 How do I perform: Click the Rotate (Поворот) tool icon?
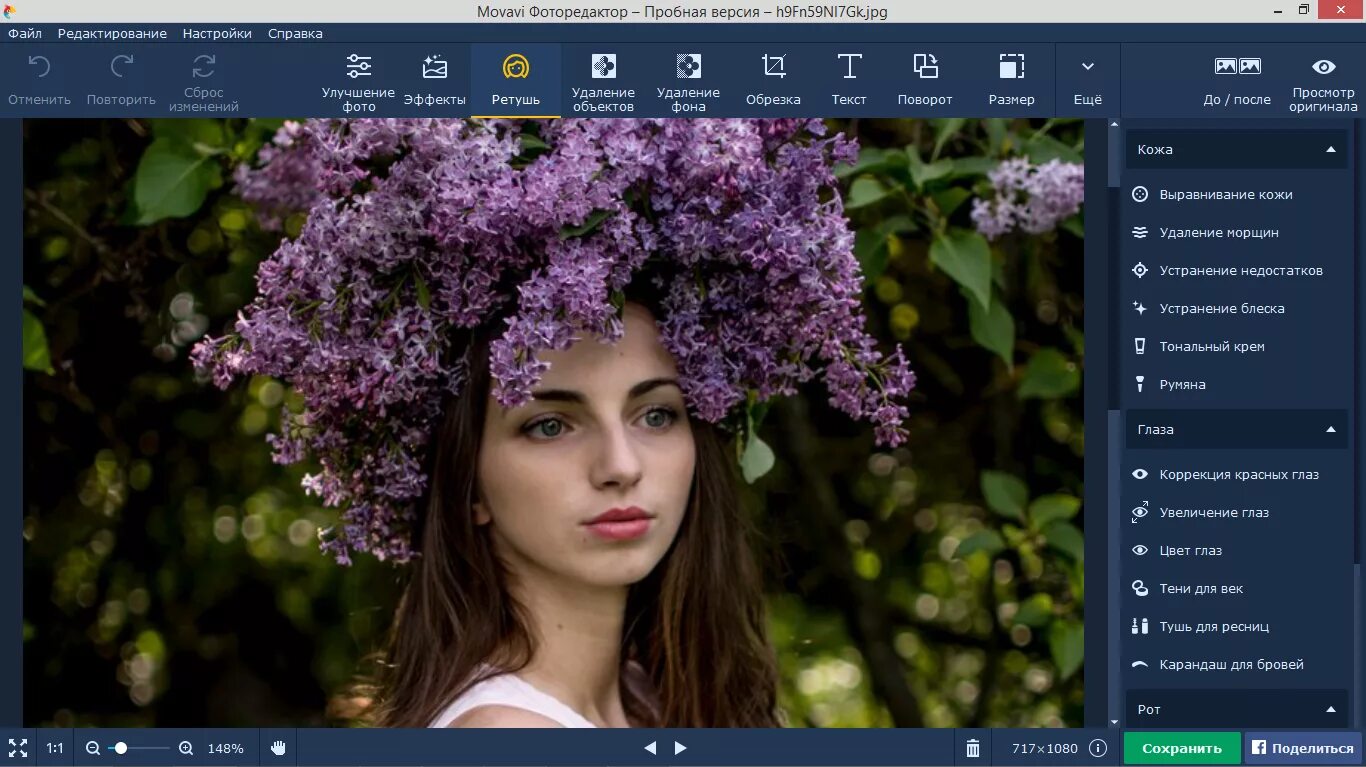point(925,80)
